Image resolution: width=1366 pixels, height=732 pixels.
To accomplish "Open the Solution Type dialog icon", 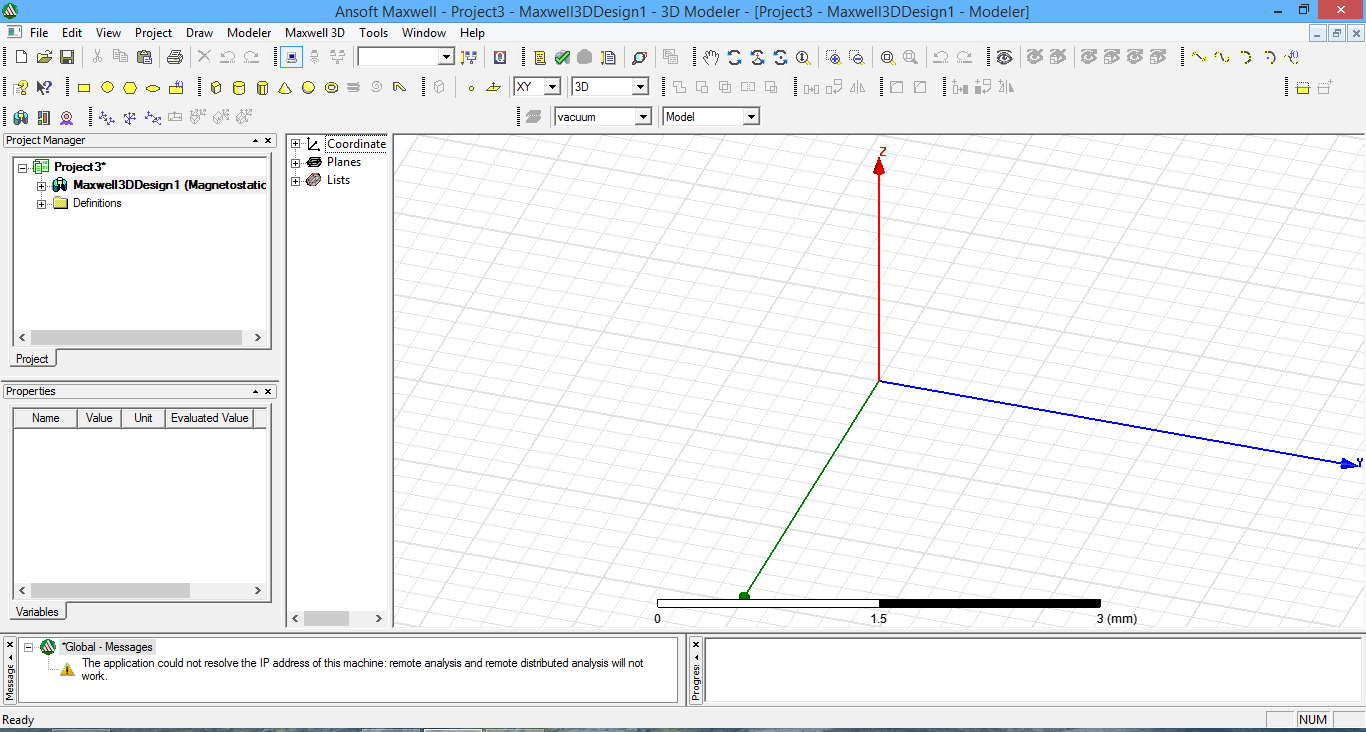I will (x=499, y=57).
